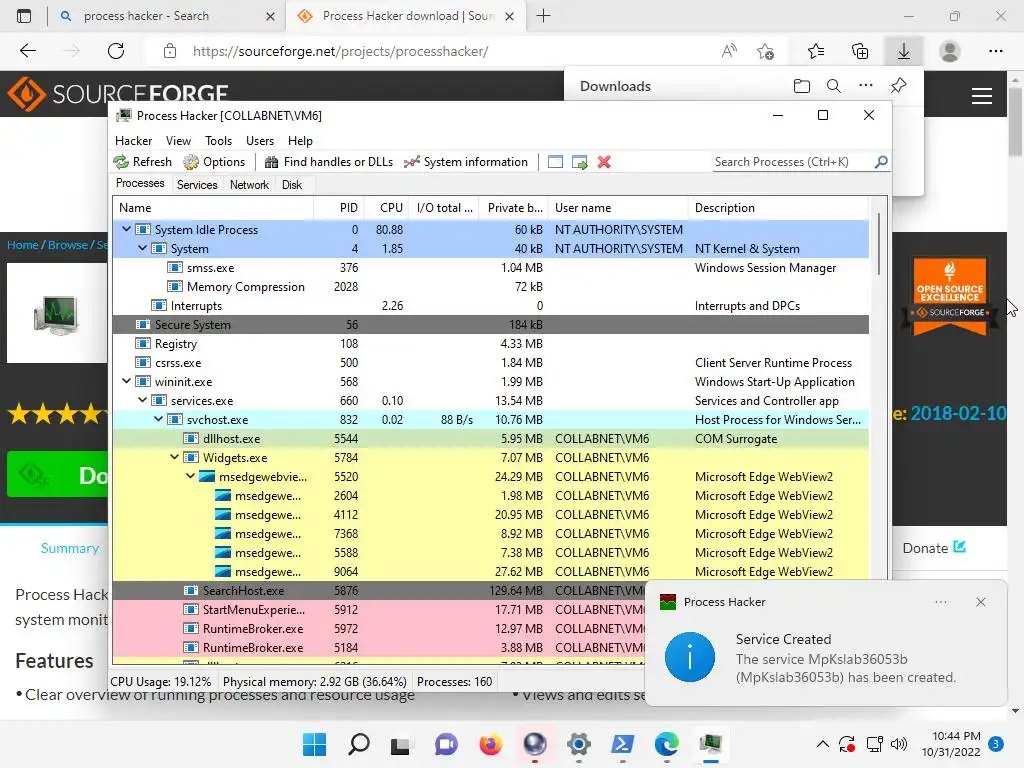Open Windows Start button
1024x768 pixels.
[x=314, y=744]
